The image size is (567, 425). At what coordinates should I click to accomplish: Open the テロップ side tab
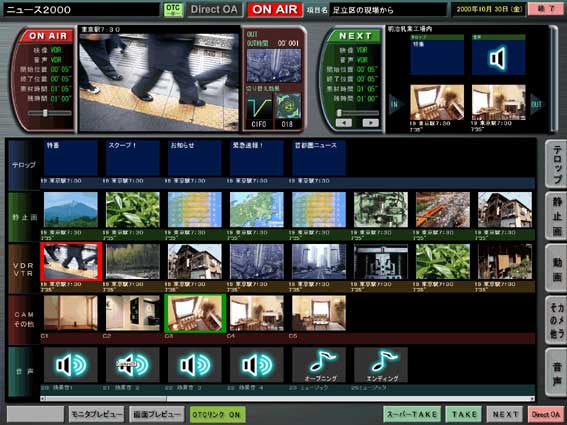click(557, 164)
